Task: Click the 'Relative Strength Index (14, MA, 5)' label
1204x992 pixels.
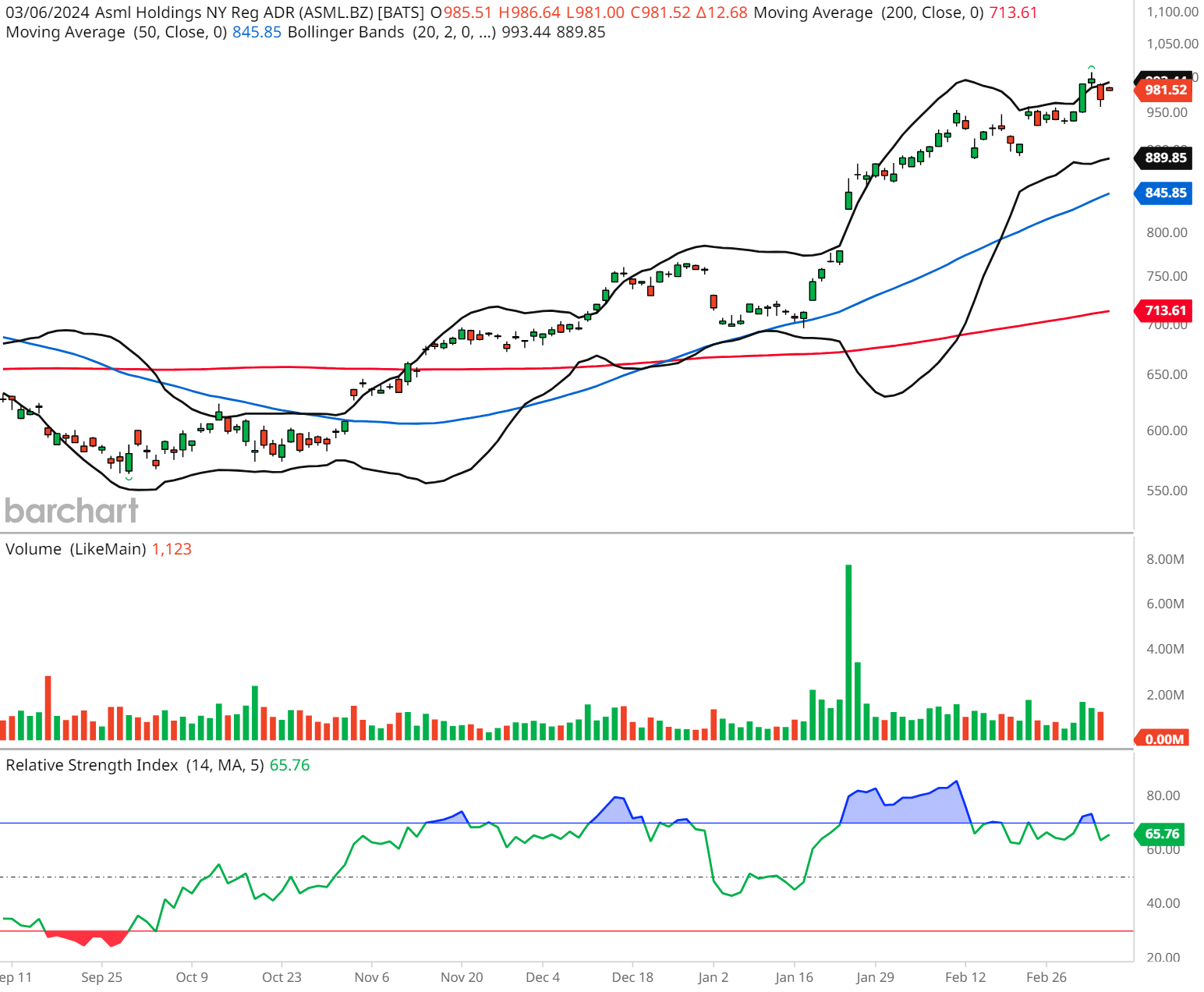Action: tap(135, 765)
